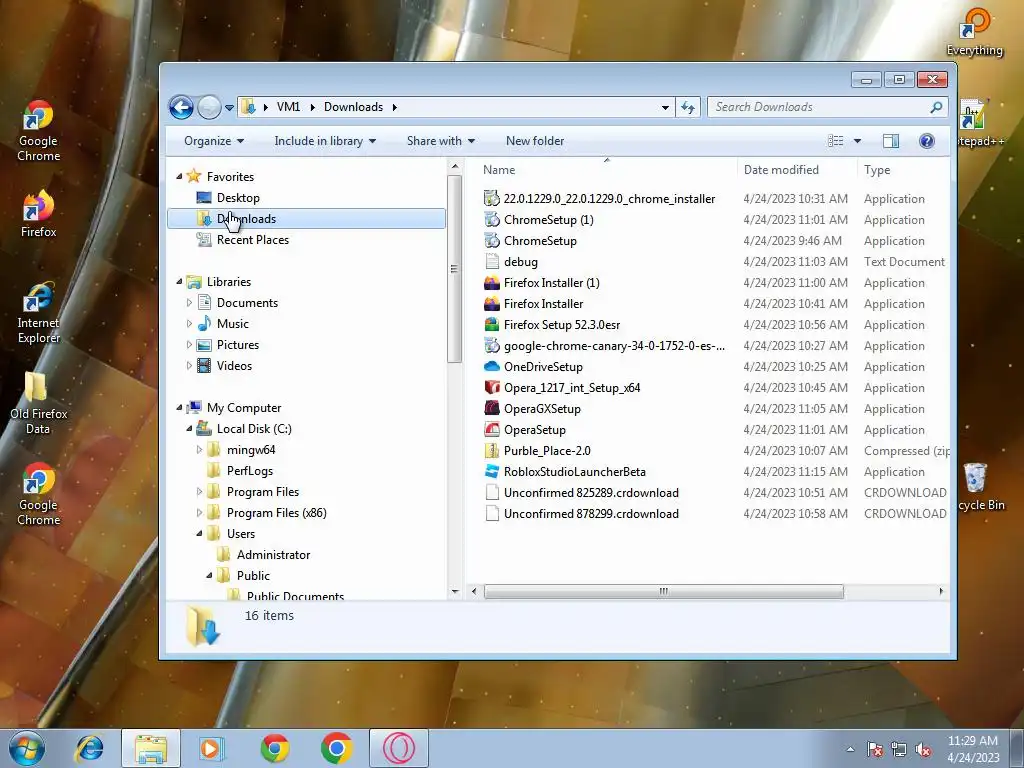Image resolution: width=1024 pixels, height=768 pixels.
Task: Click the Forward navigation arrow
Action: click(x=209, y=107)
